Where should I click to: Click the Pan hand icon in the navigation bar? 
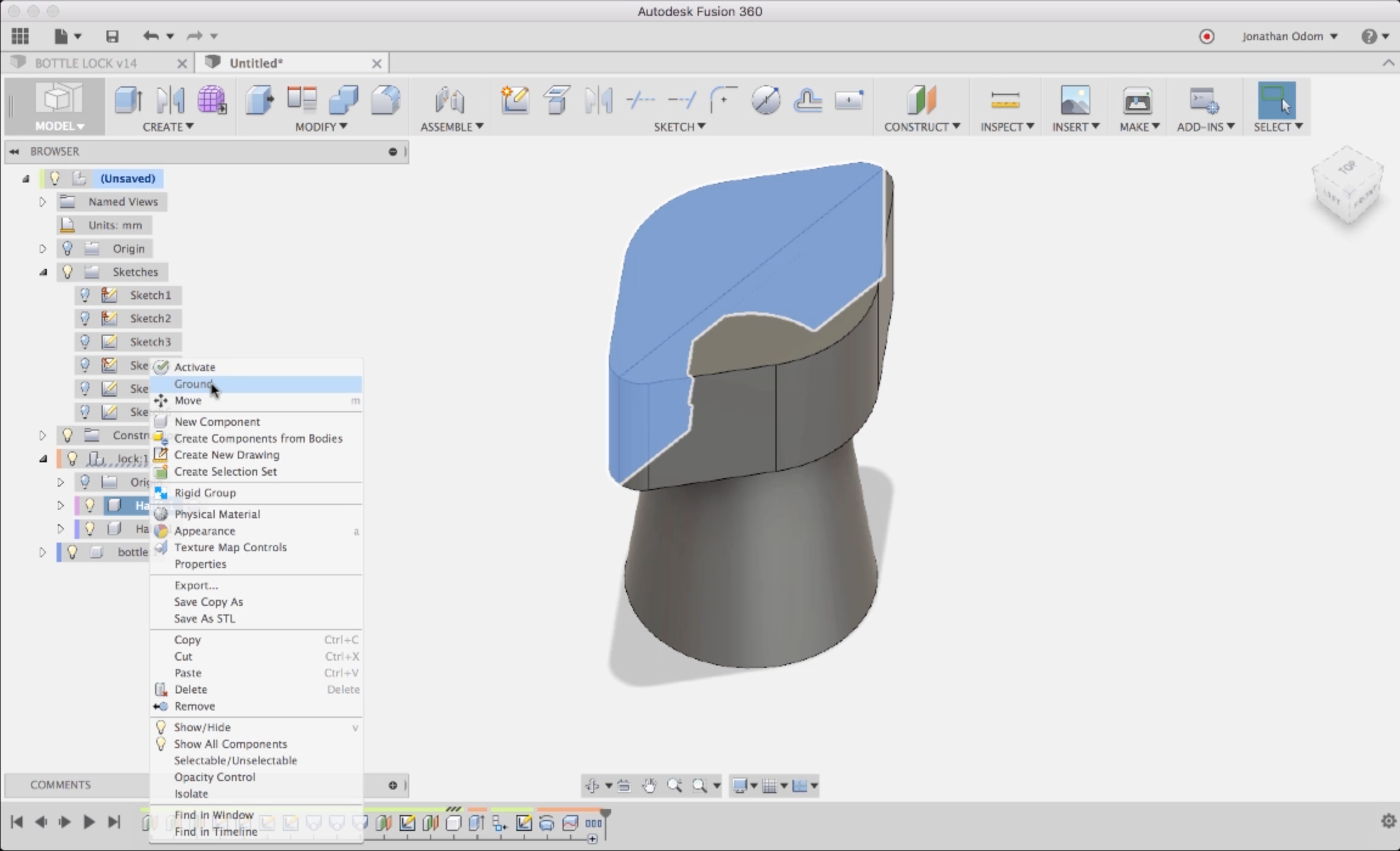pos(650,786)
